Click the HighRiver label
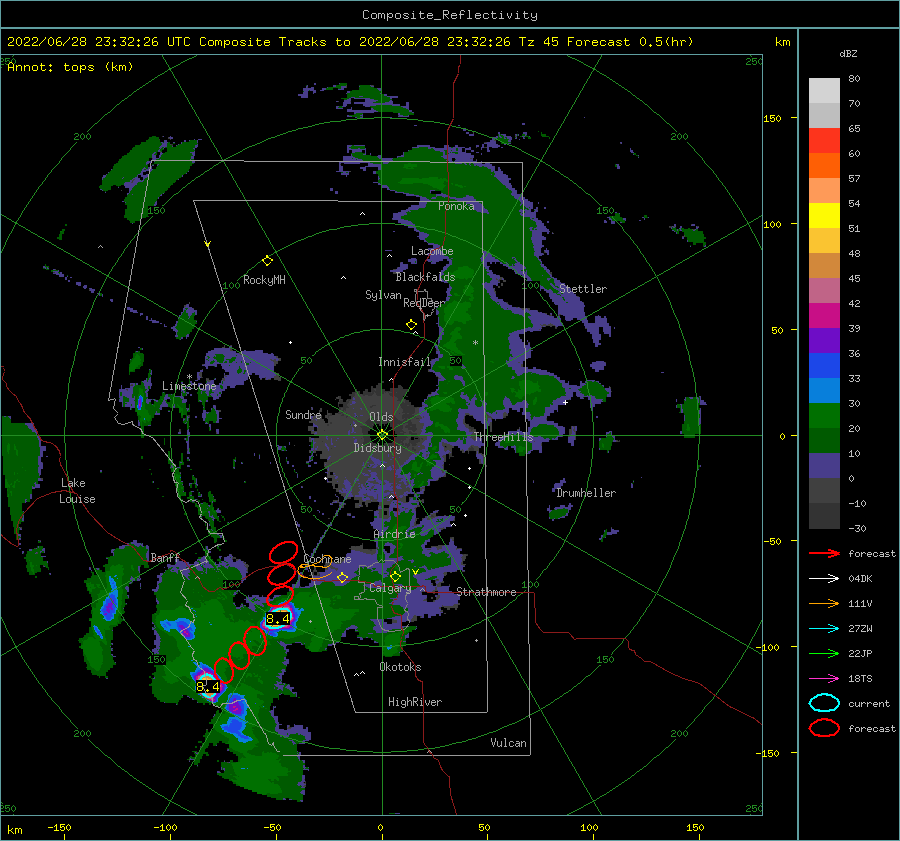 [415, 702]
